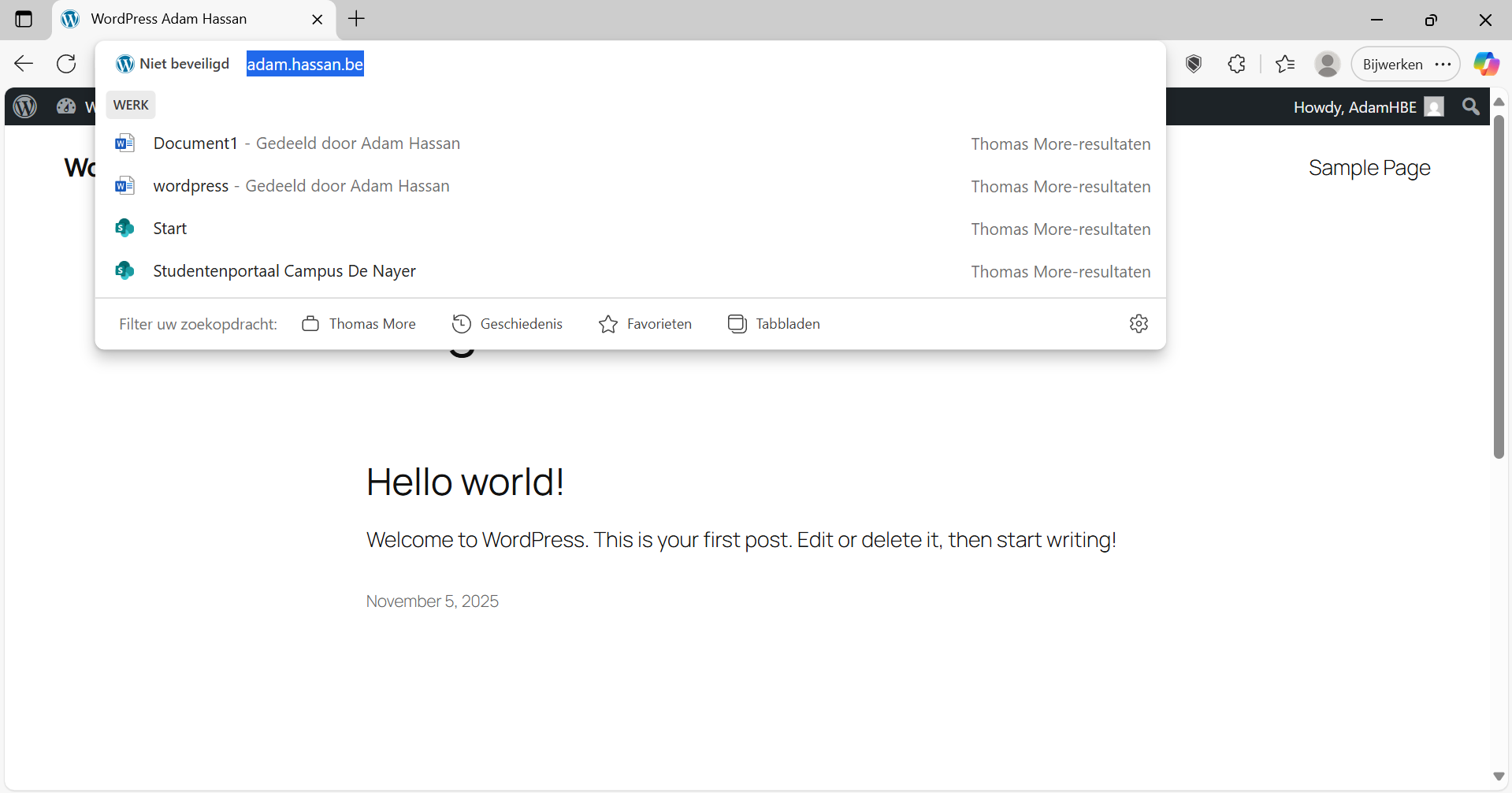Image resolution: width=1512 pixels, height=793 pixels.
Task: Filter suggestions by Favorieten
Action: coord(645,323)
